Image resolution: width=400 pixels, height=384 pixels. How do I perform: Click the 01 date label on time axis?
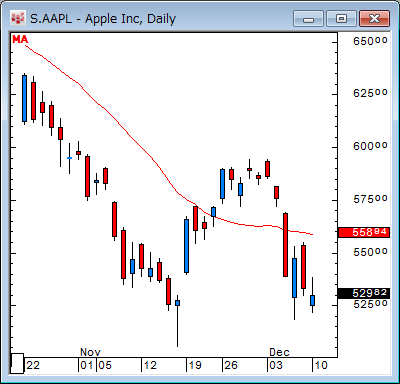tap(87, 366)
